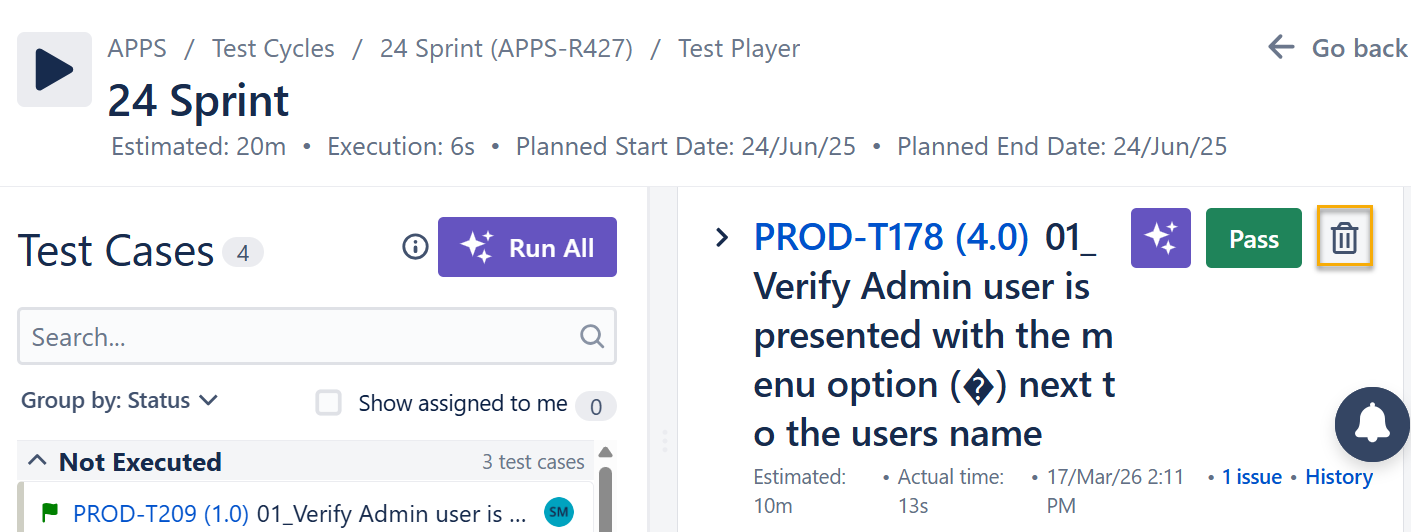The width and height of the screenshot is (1411, 532).
Task: Click the purple AI sparkle icon button
Action: click(x=1160, y=238)
